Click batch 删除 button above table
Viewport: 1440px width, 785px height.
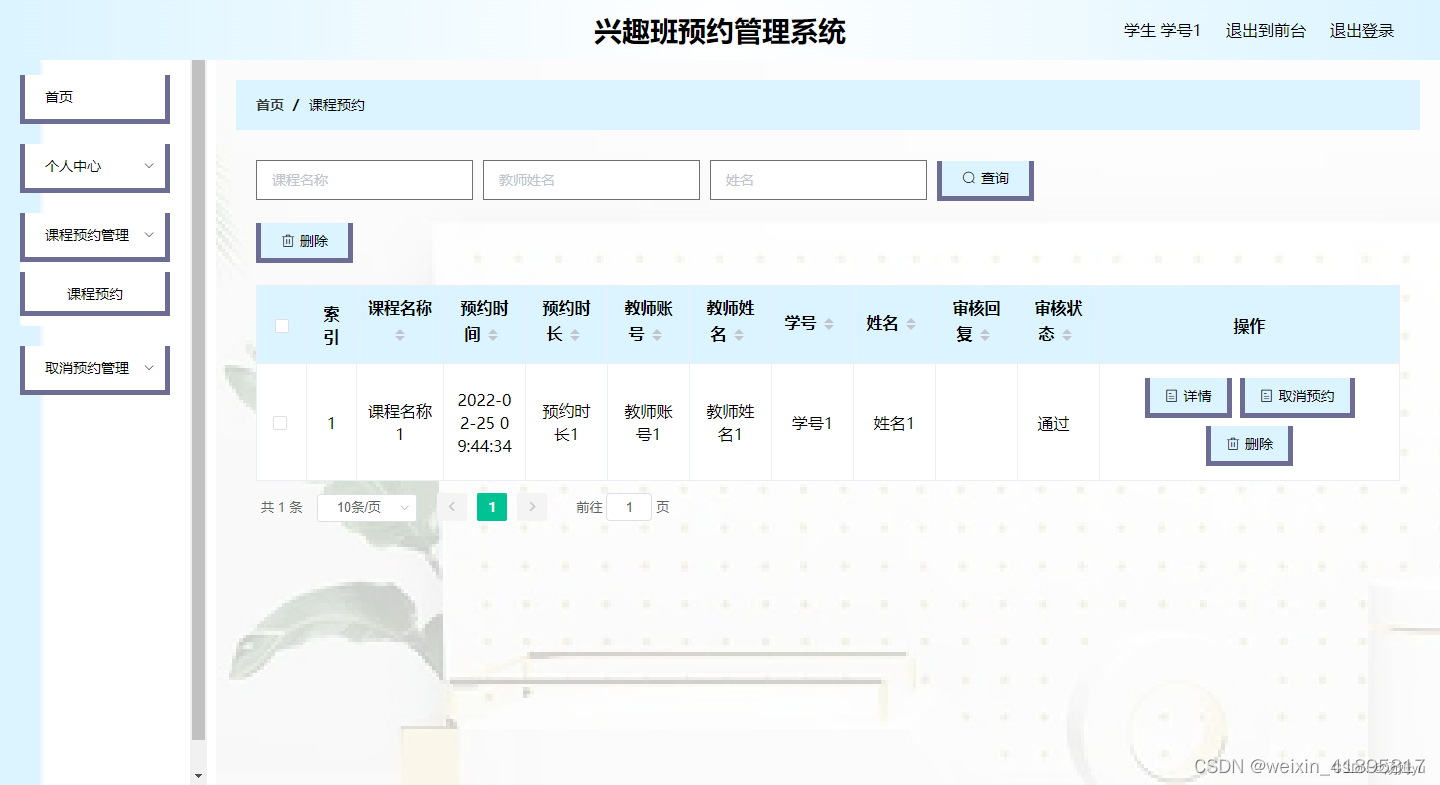(305, 241)
